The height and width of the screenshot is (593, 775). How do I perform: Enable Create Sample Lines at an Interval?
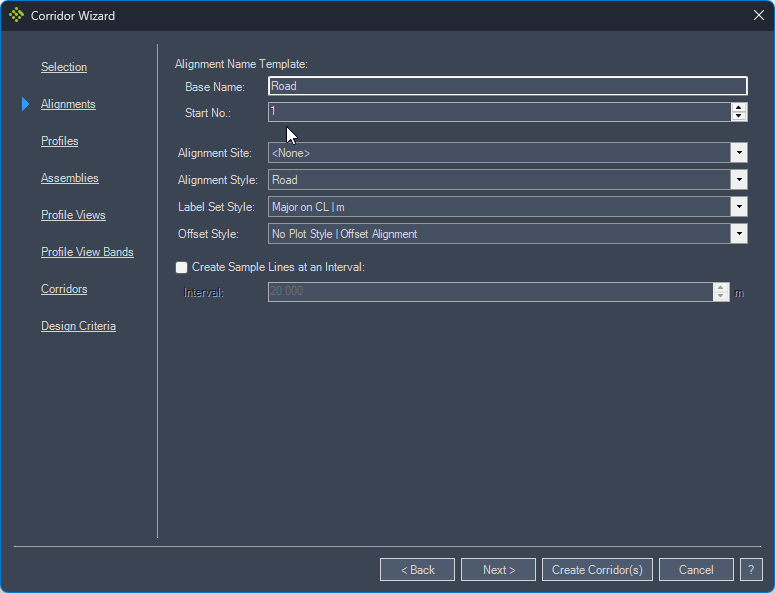point(181,267)
